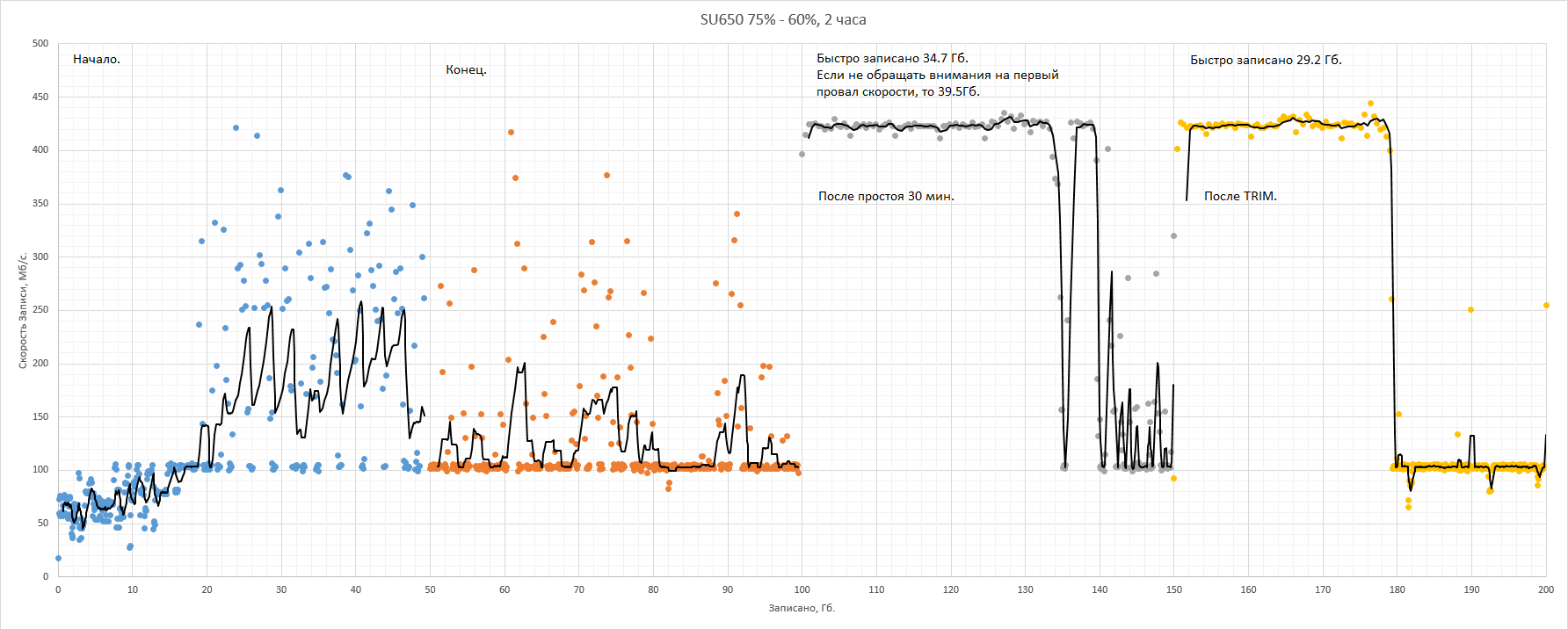
Task: Click the y-axis value 500
Action: [x=40, y=43]
